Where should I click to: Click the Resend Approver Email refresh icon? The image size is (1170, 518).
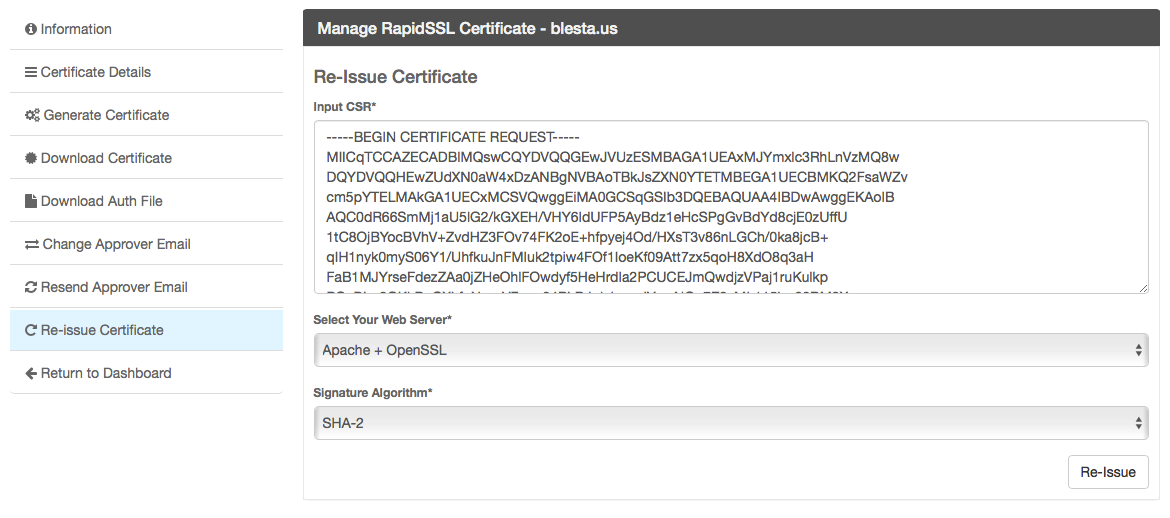point(31,288)
